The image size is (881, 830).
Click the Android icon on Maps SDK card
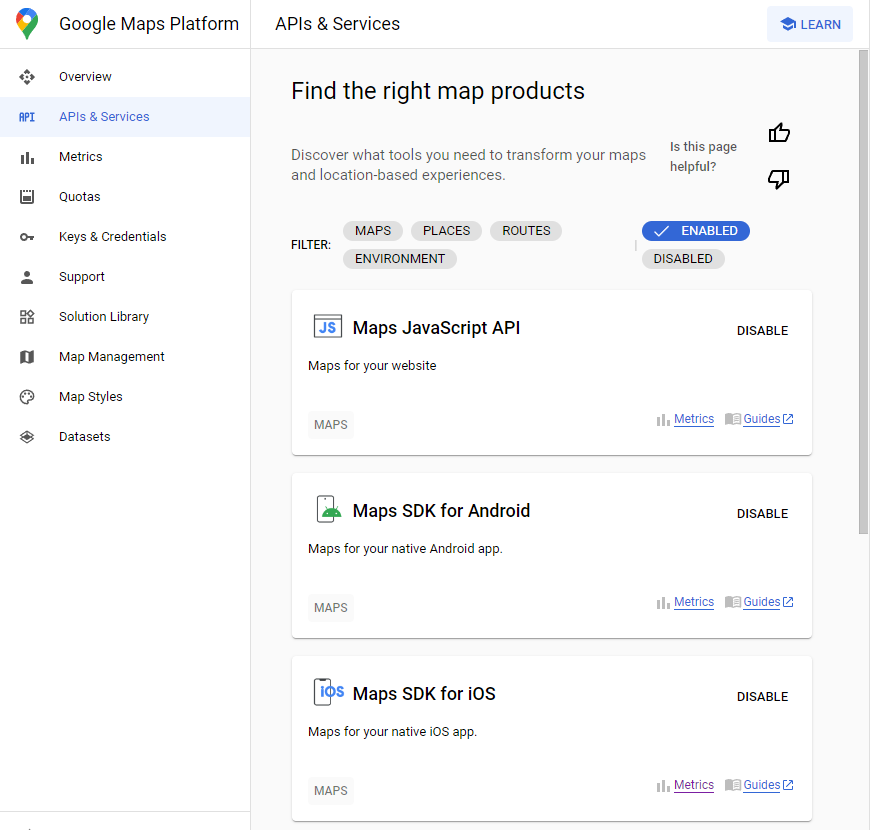click(329, 509)
